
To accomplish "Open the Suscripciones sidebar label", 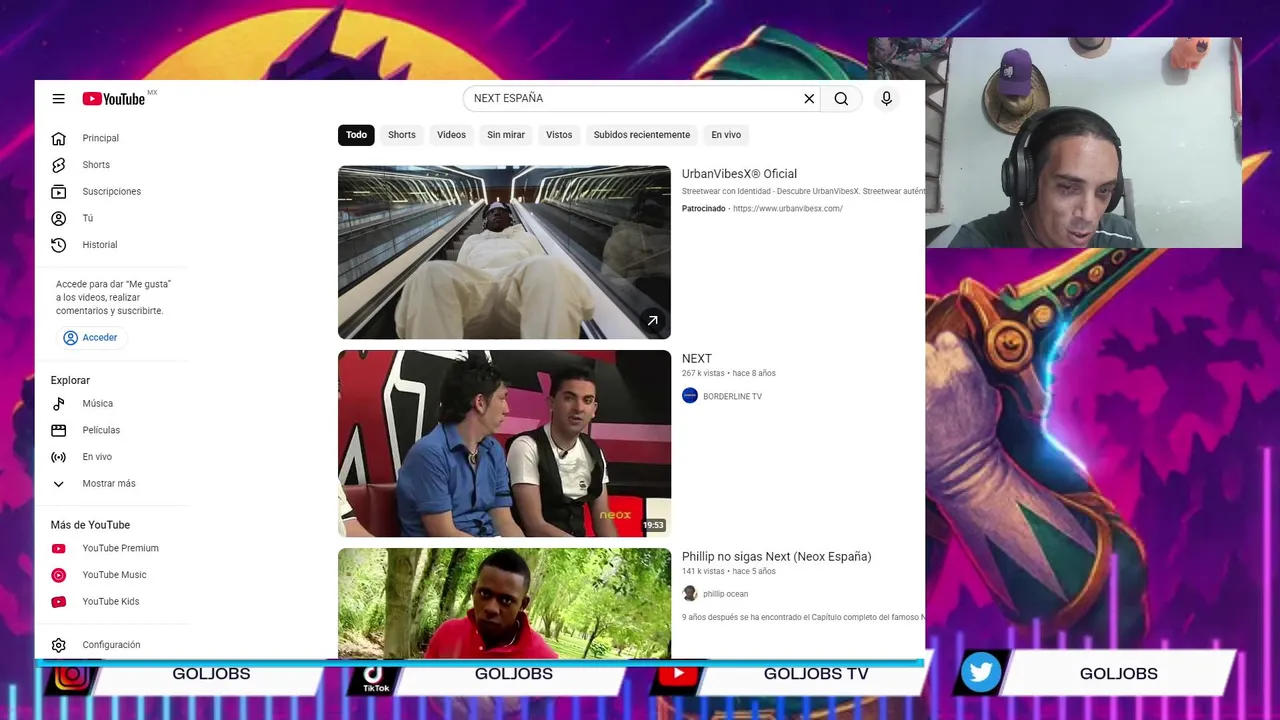I will [x=112, y=192].
